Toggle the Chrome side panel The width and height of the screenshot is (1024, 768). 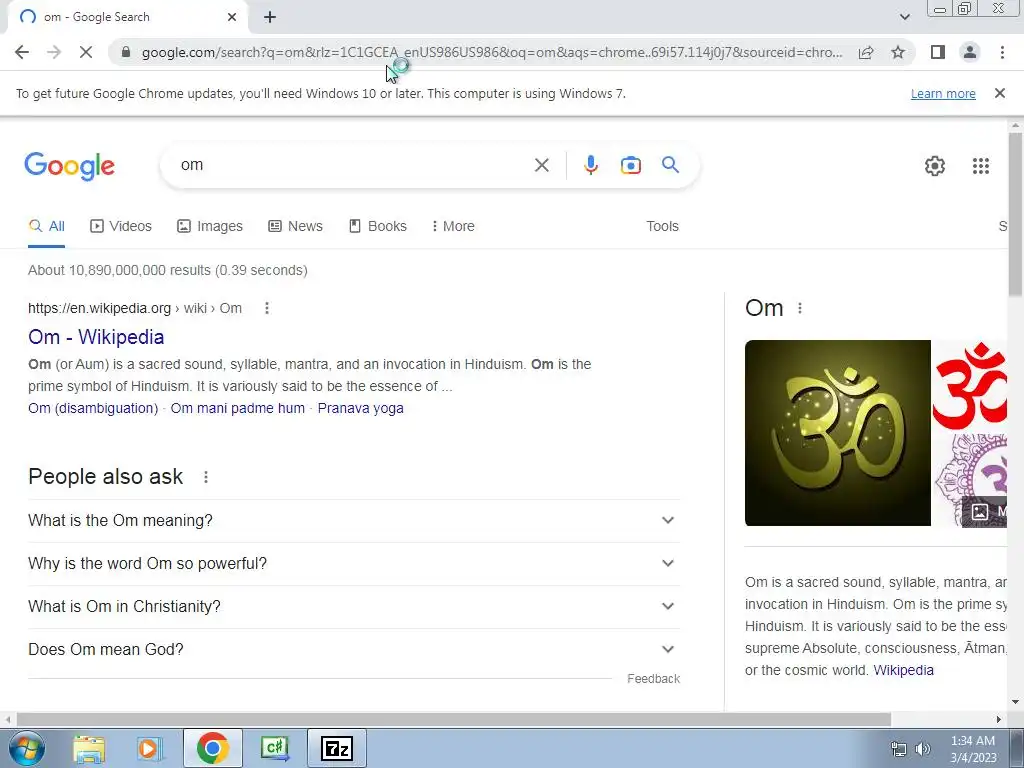(x=938, y=52)
